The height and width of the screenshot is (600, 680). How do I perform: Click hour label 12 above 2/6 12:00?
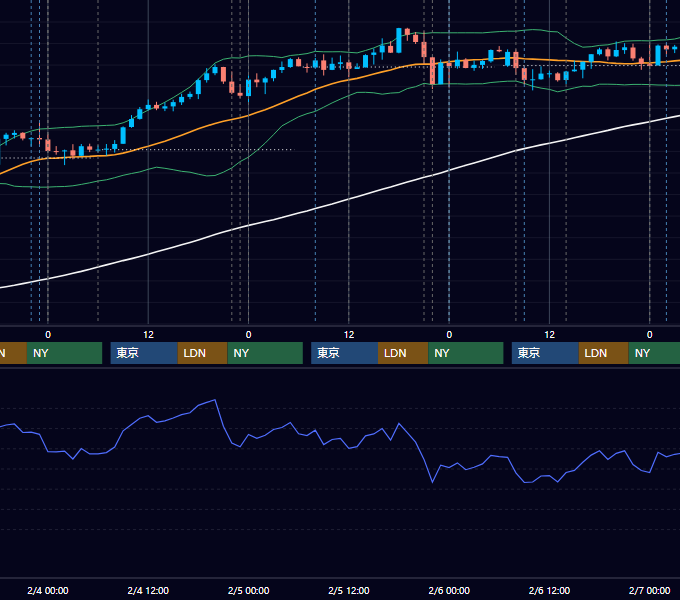[x=549, y=335]
